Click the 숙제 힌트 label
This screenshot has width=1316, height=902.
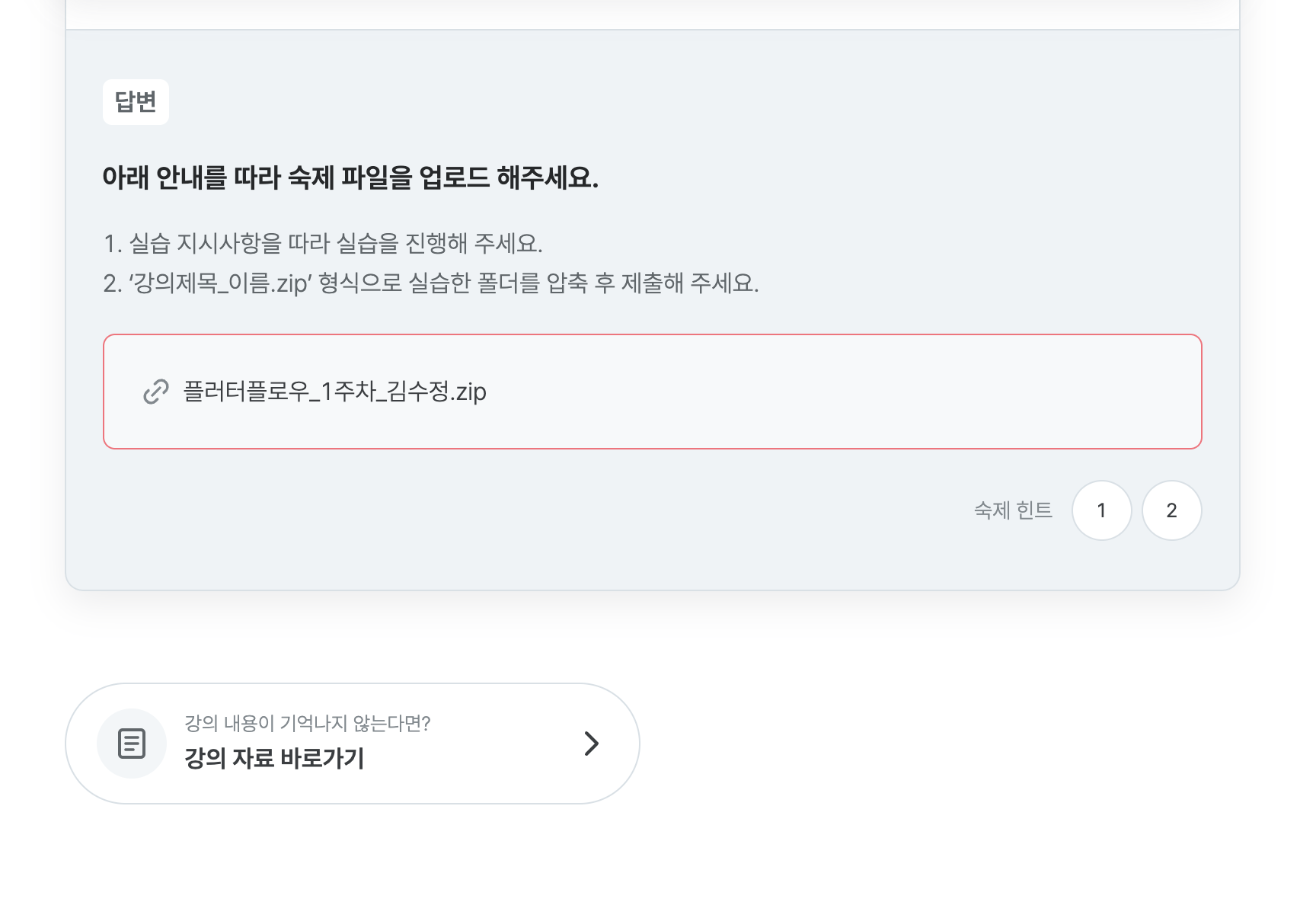tap(1013, 510)
